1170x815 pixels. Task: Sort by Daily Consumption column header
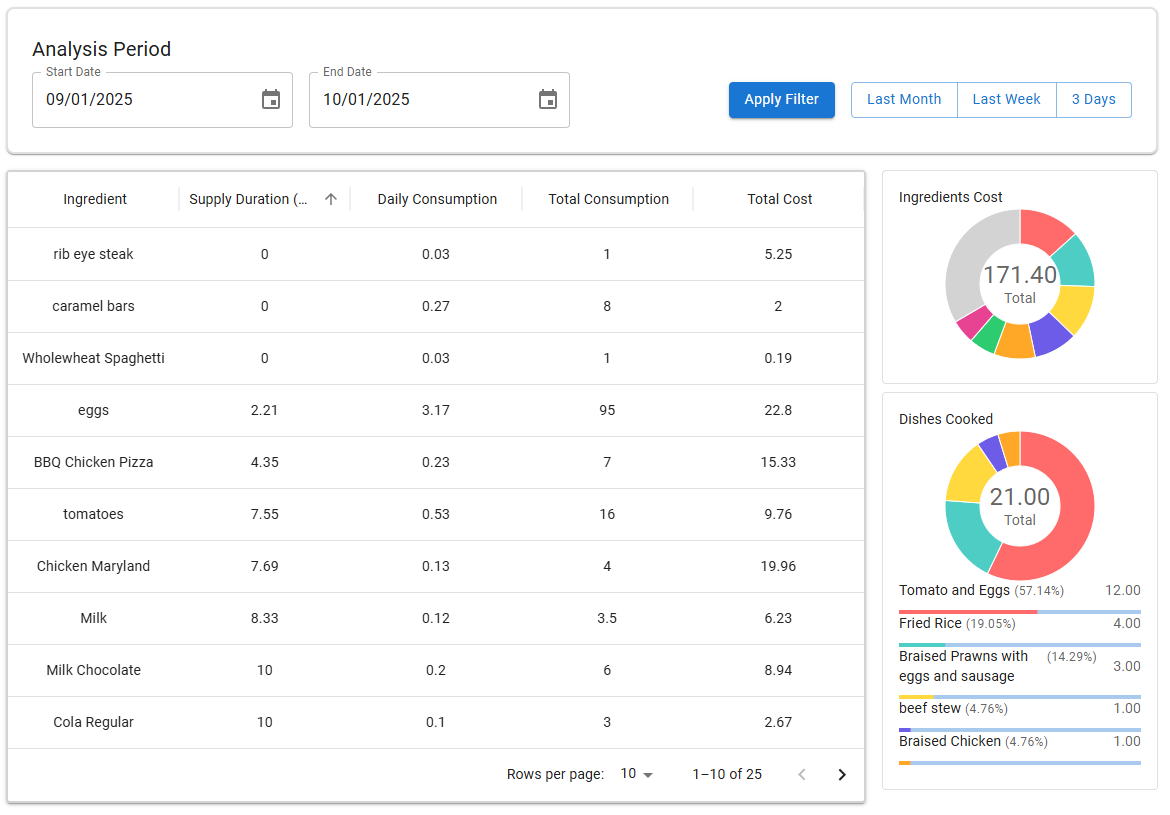click(437, 199)
